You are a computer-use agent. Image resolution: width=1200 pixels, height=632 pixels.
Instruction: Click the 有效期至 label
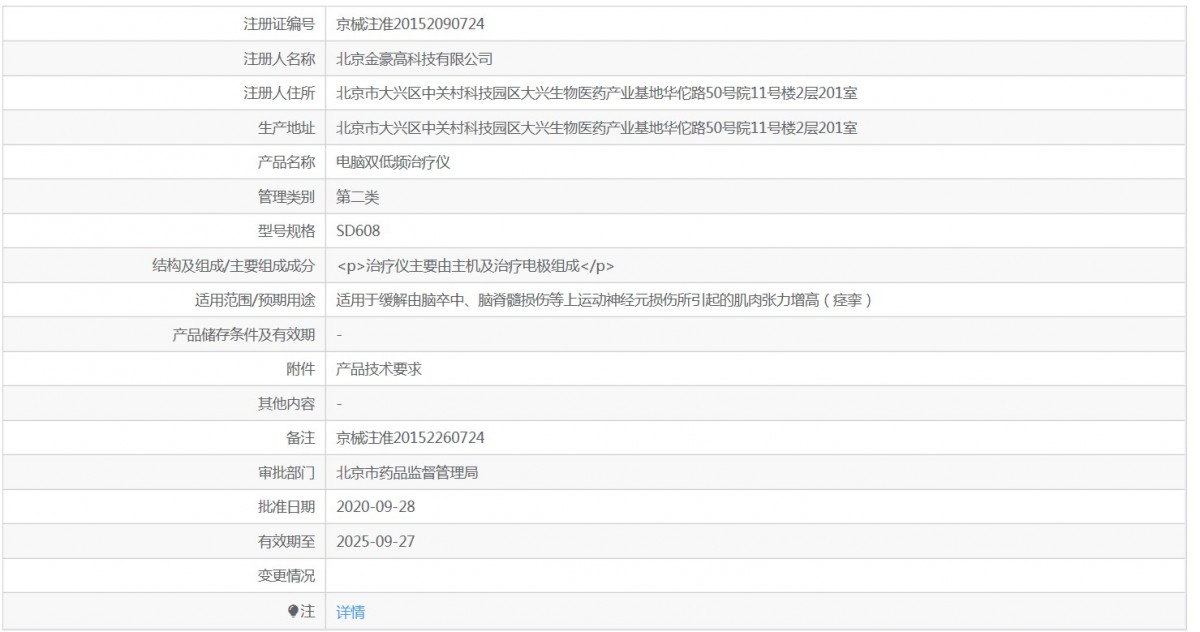(286, 542)
